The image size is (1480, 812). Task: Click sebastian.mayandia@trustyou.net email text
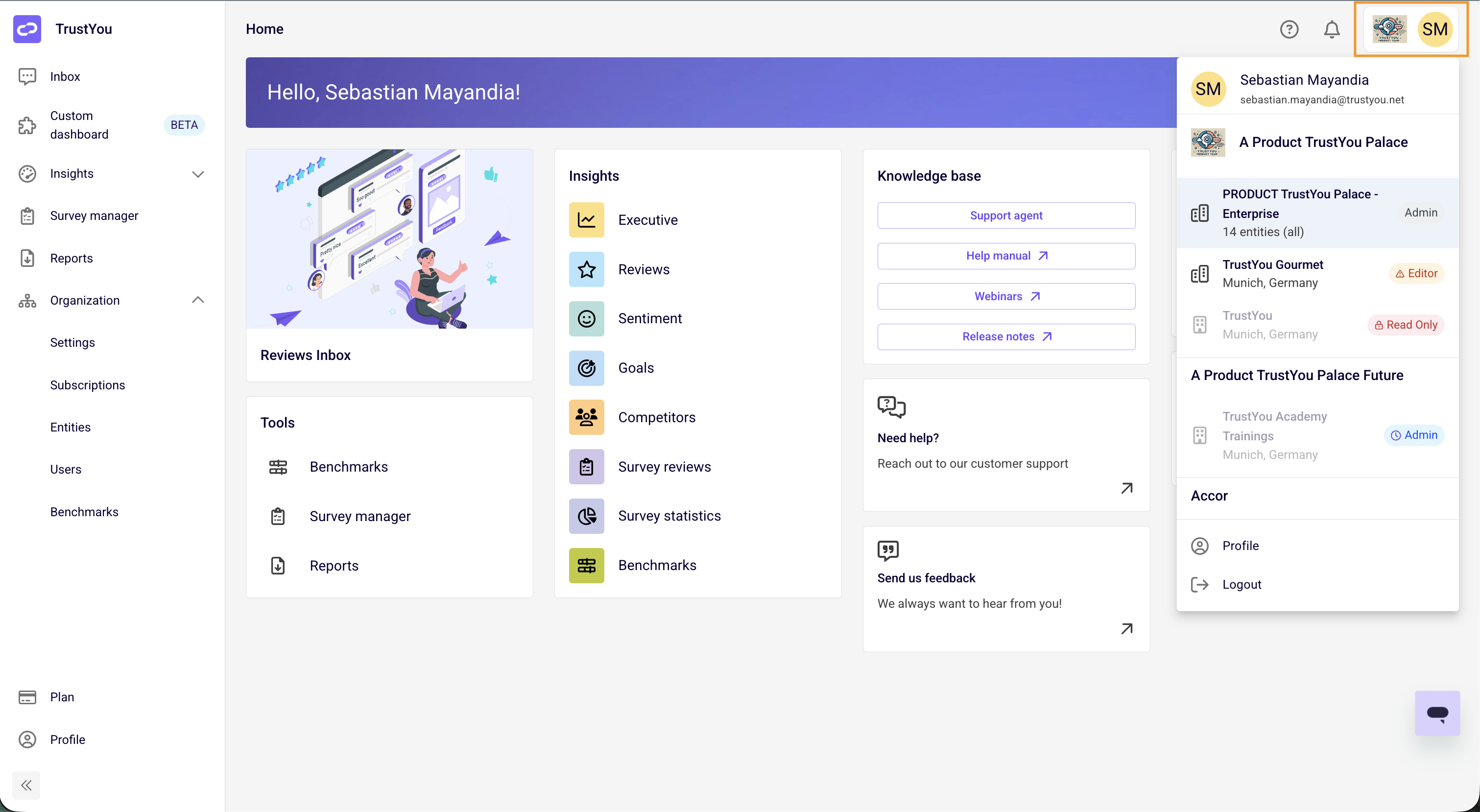[x=1321, y=100]
